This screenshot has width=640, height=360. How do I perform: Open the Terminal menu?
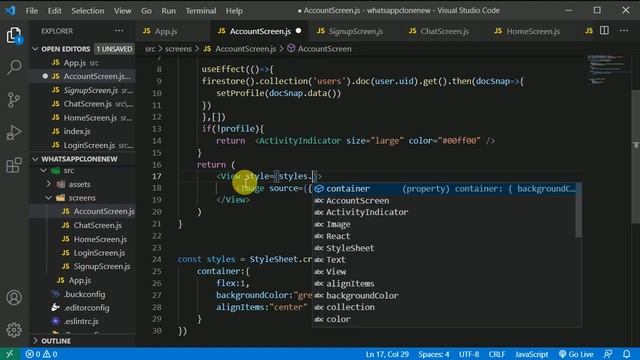click(x=201, y=11)
